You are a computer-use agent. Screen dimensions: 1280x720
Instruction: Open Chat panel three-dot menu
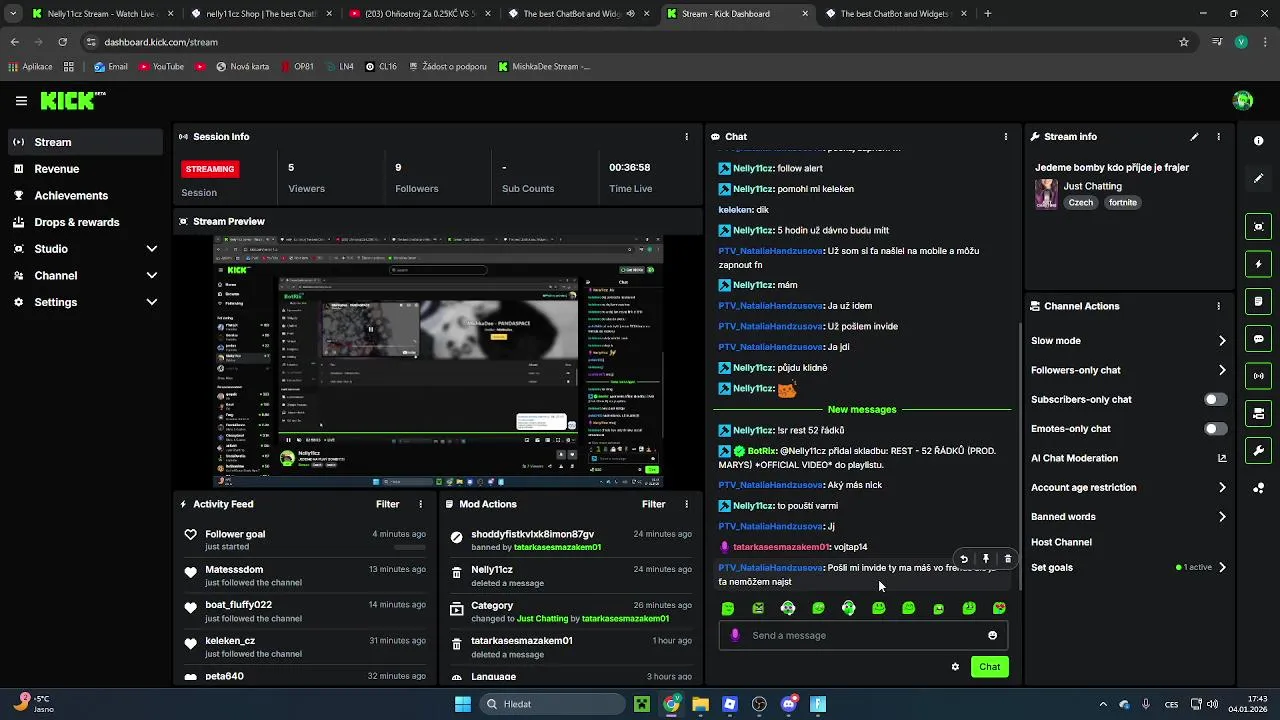1006,137
